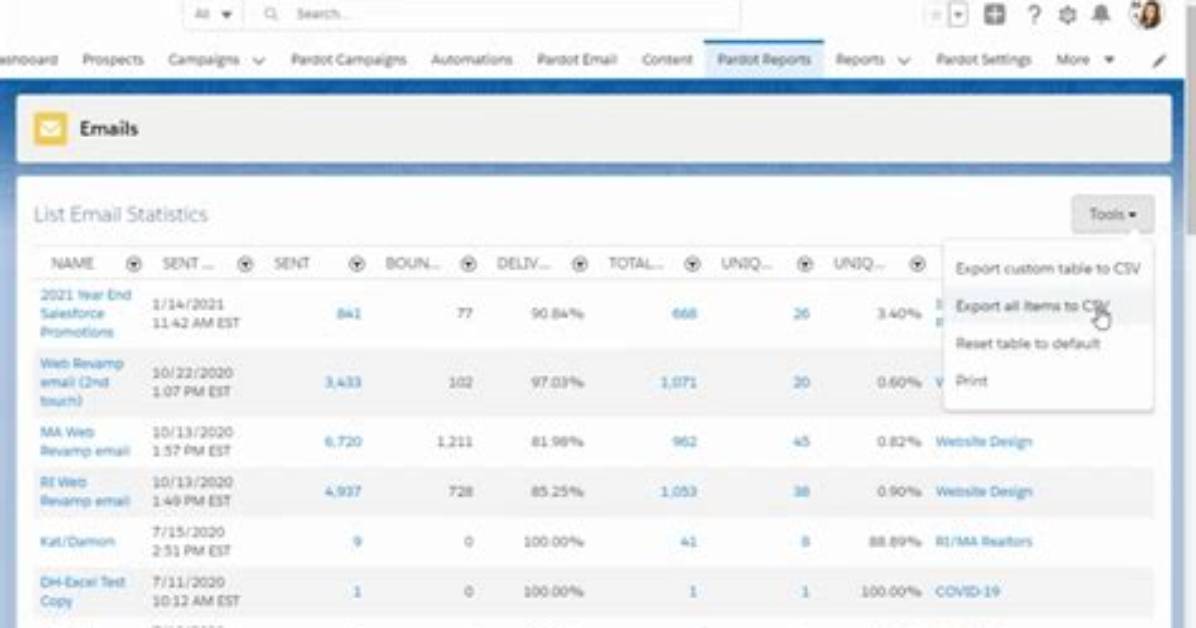Select the Pardot Reports tab
Screen dimensions: 1196x628
(764, 60)
